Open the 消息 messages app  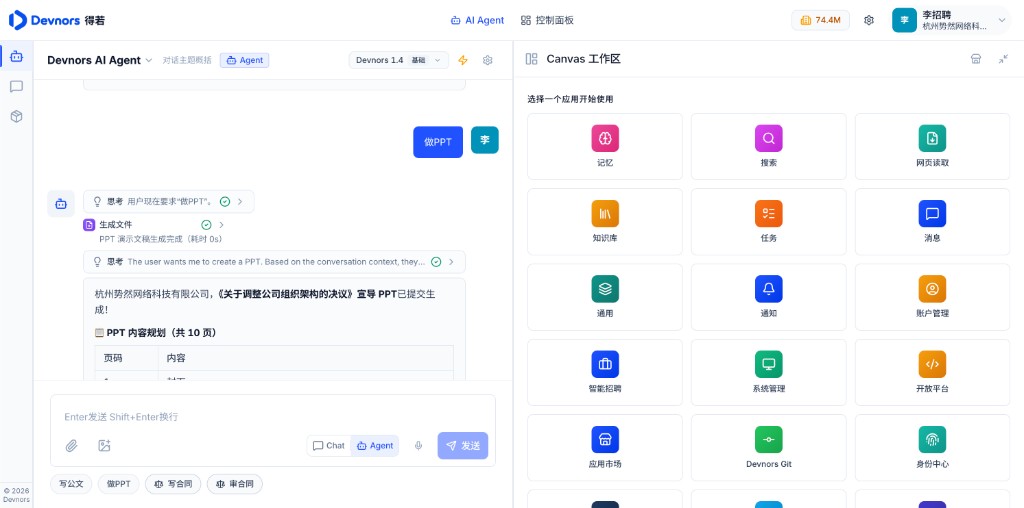[932, 222]
